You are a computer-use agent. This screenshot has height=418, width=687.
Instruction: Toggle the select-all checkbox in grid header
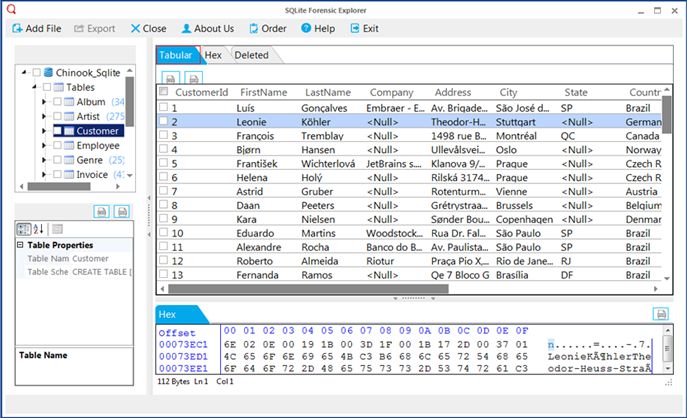[x=164, y=91]
